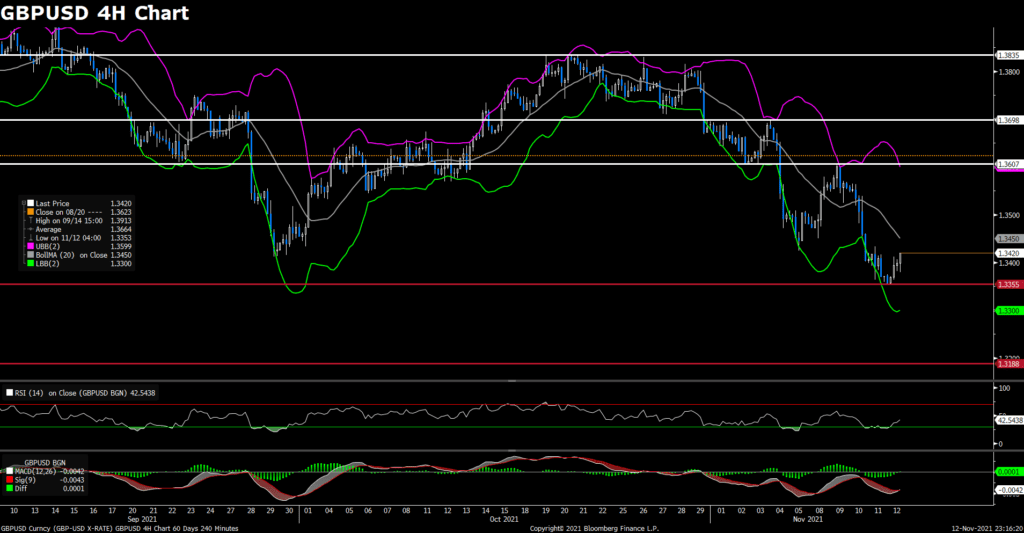
Task: Click the red 1.3355 support axis tag
Action: [1009, 285]
